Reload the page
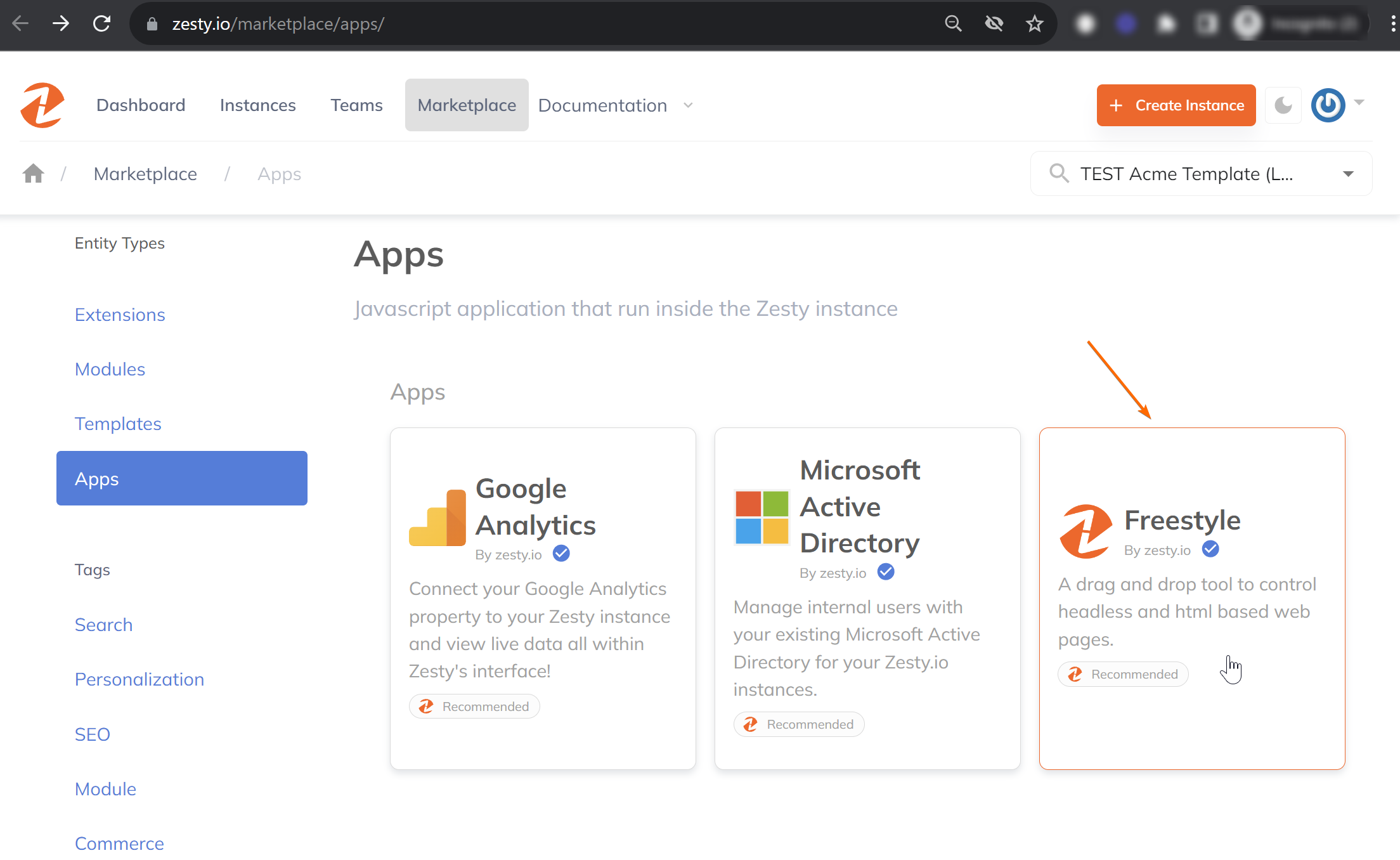This screenshot has height=860, width=1400. tap(101, 24)
